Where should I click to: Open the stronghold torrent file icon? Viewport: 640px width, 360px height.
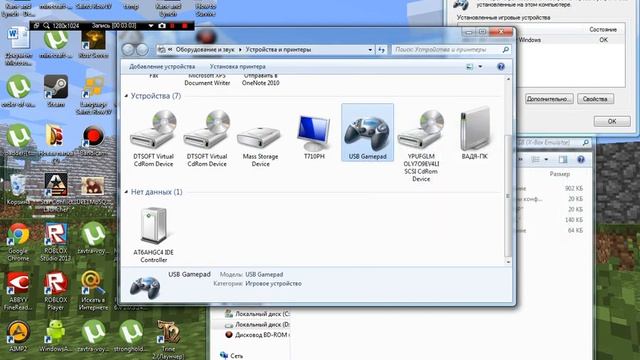[131, 337]
